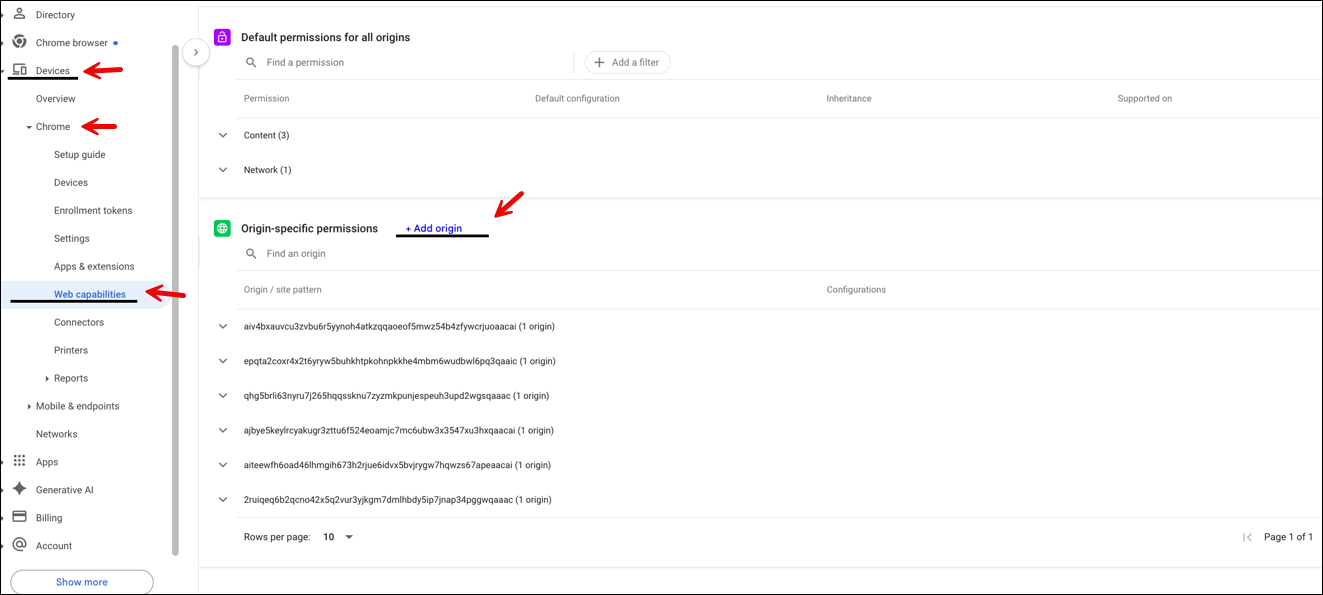This screenshot has height=595, width=1323.
Task: Click the Chrome browser icon in the sidebar
Action: [18, 42]
